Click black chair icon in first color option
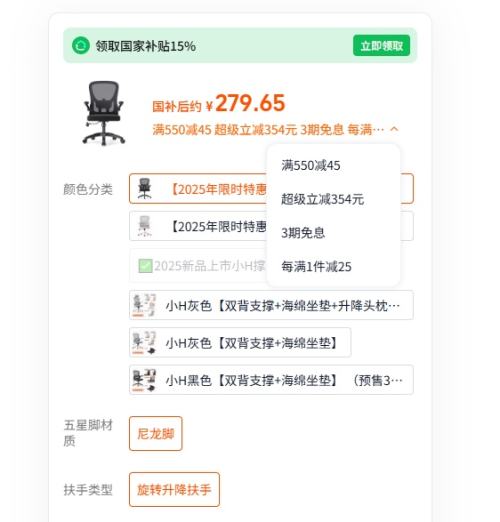This screenshot has width=500, height=522. [x=144, y=189]
